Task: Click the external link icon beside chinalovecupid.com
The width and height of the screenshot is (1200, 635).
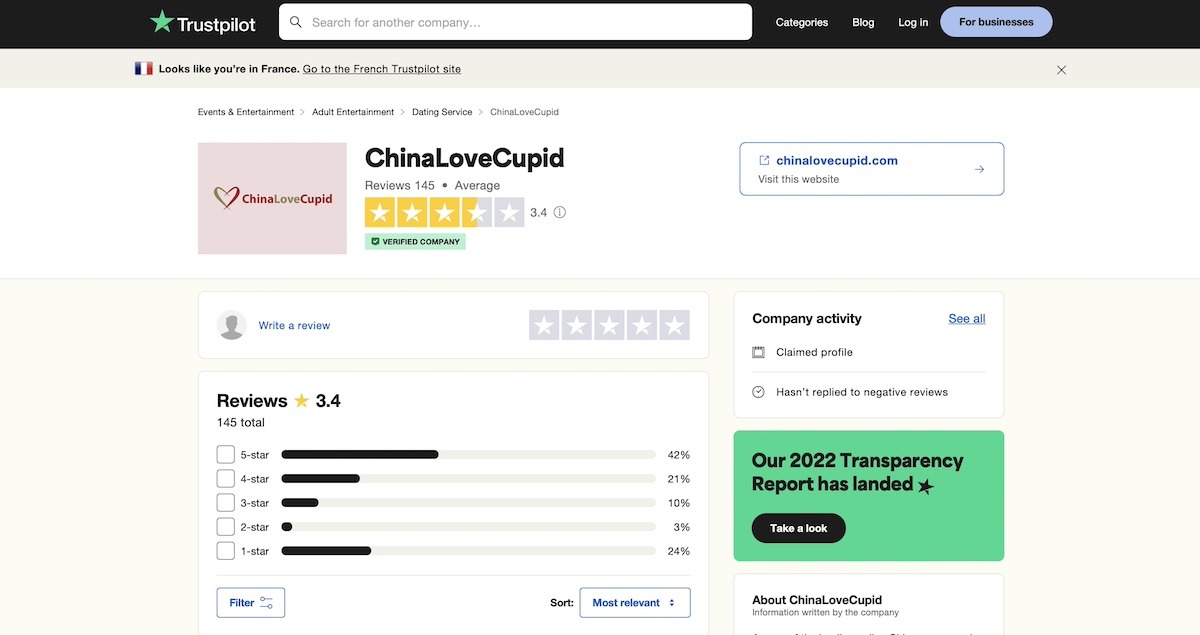Action: (763, 160)
